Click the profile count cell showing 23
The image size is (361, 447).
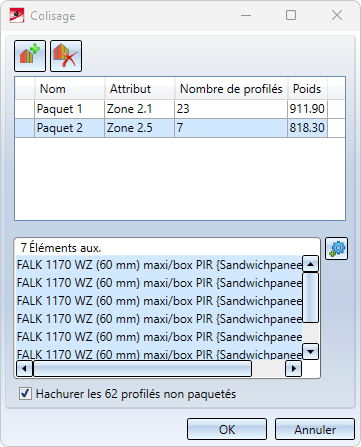(231, 109)
